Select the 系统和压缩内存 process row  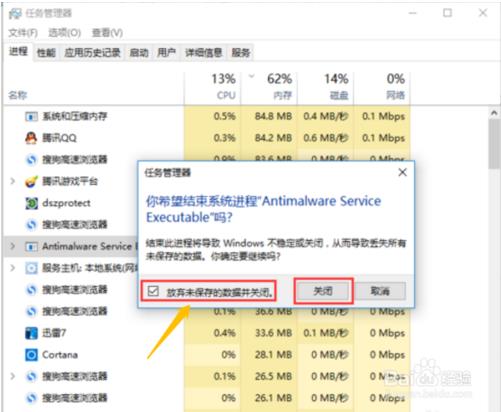[207, 116]
